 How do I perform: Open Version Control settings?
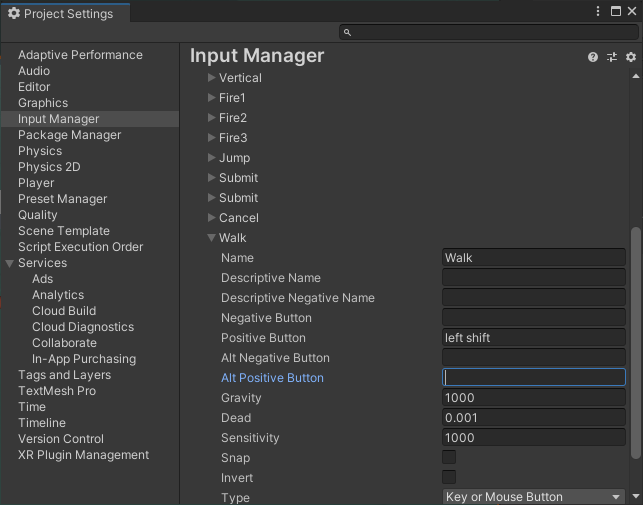[x=61, y=439]
